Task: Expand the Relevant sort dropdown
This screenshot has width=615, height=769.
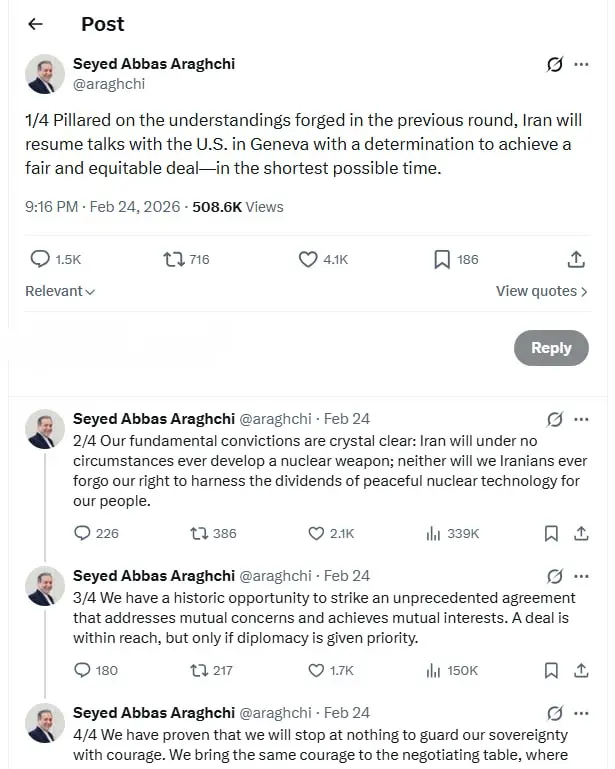Action: point(60,291)
